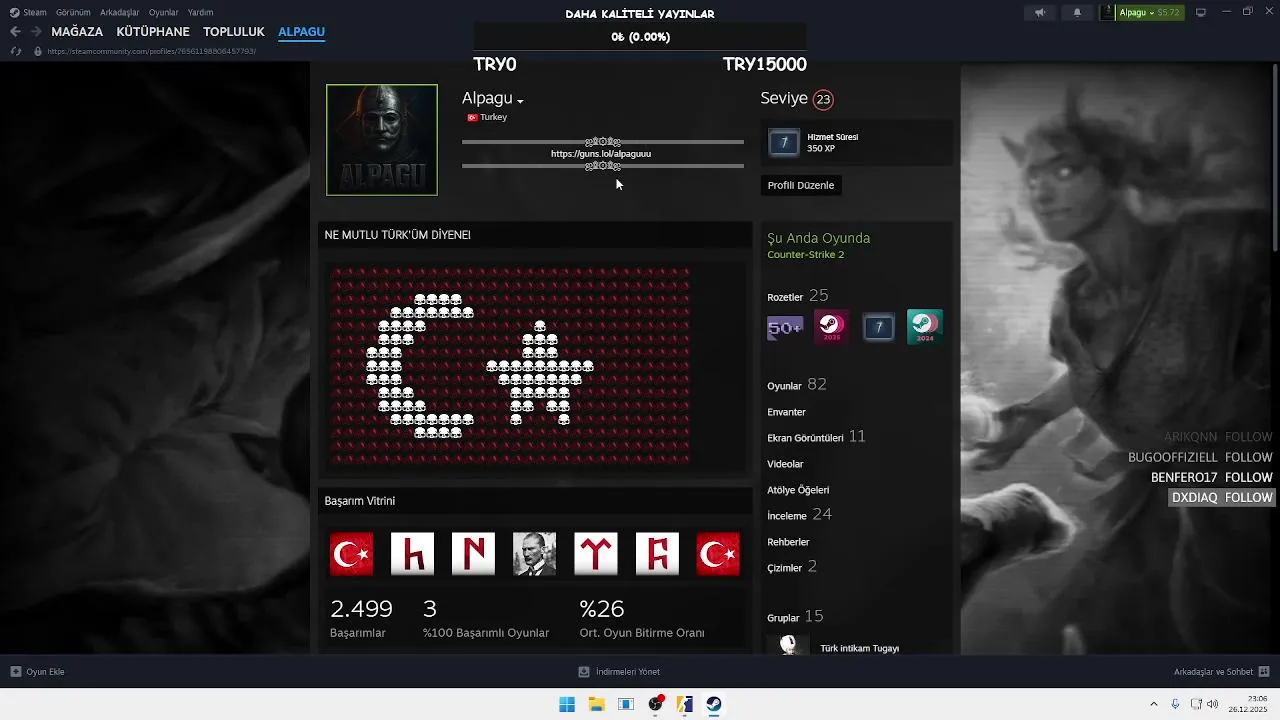Open the second achievement with runic h symbol
This screenshot has height=720, width=1280.
[412, 554]
